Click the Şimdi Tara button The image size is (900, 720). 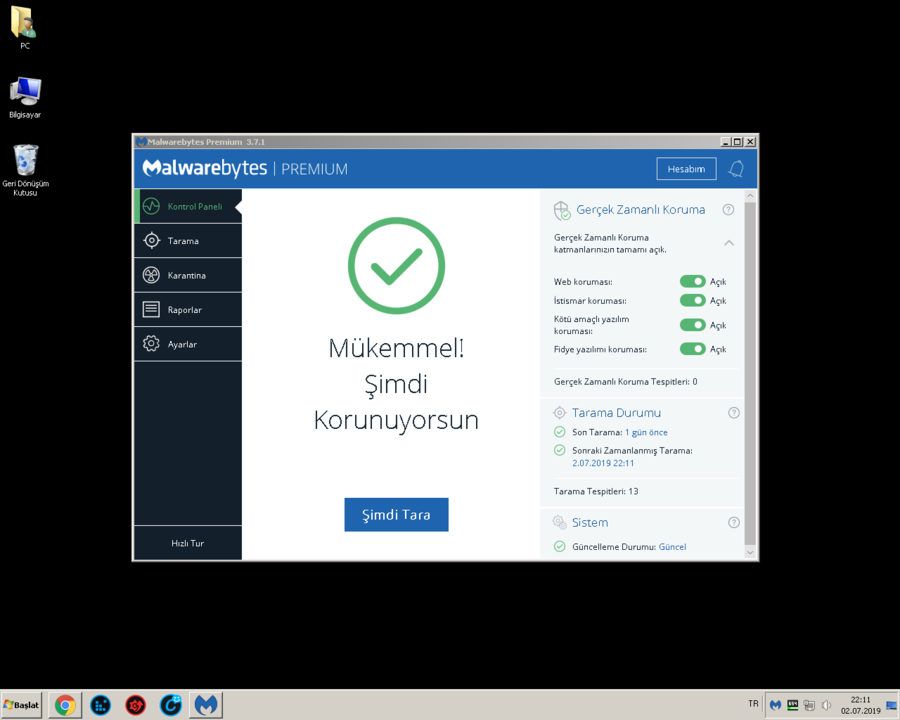pyautogui.click(x=396, y=514)
